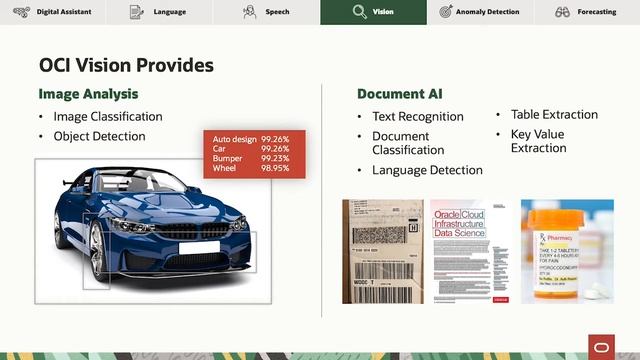Click the 'Car 99.26%' result row
640x360 pixels.
[251, 149]
